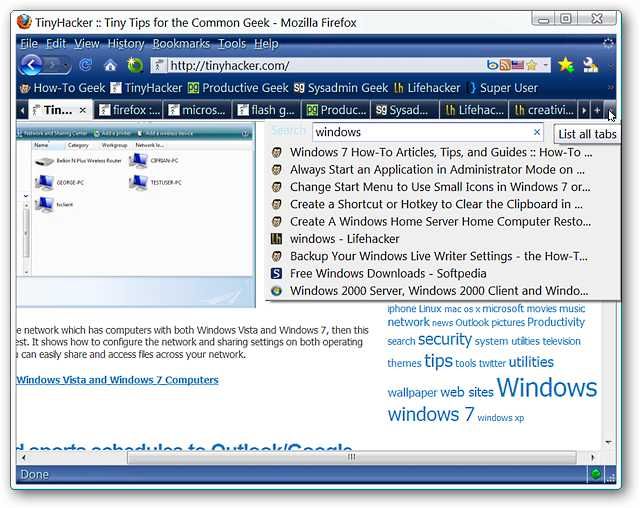Image resolution: width=640 pixels, height=508 pixels.
Task: Open the TinyHacker bookmark
Action: click(147, 88)
